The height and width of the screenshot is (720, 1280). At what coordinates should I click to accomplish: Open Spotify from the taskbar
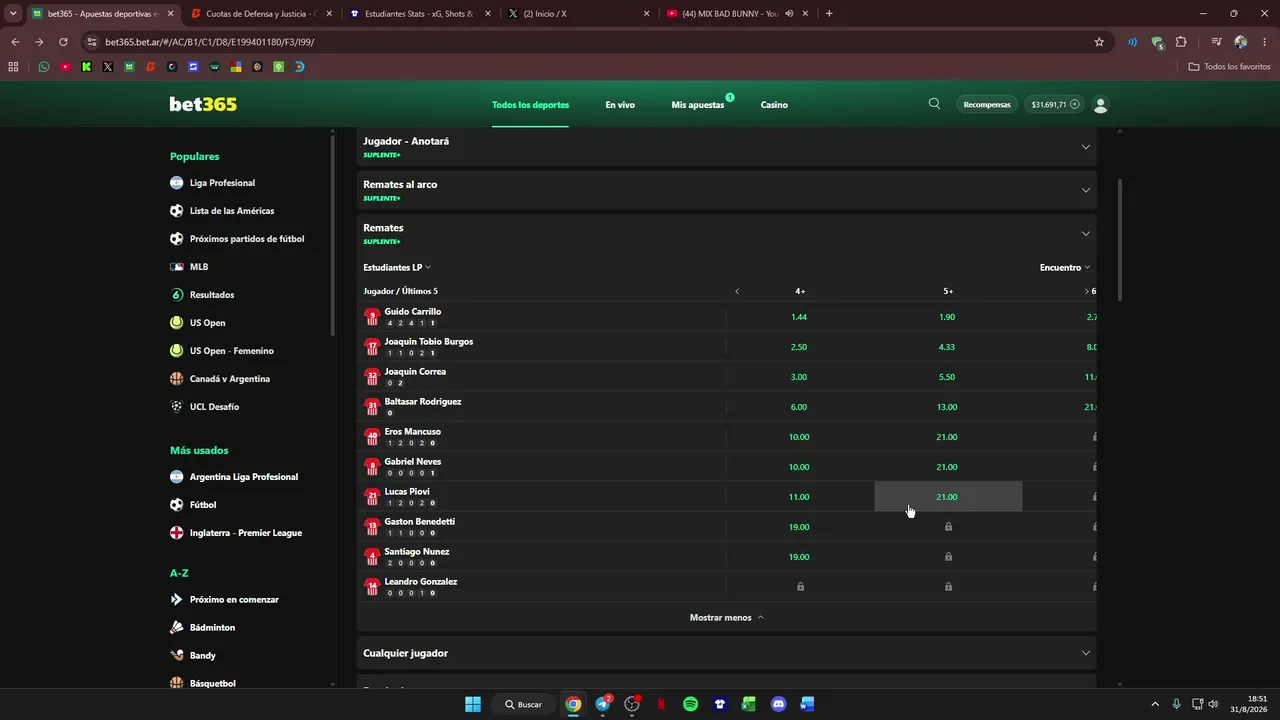(690, 704)
